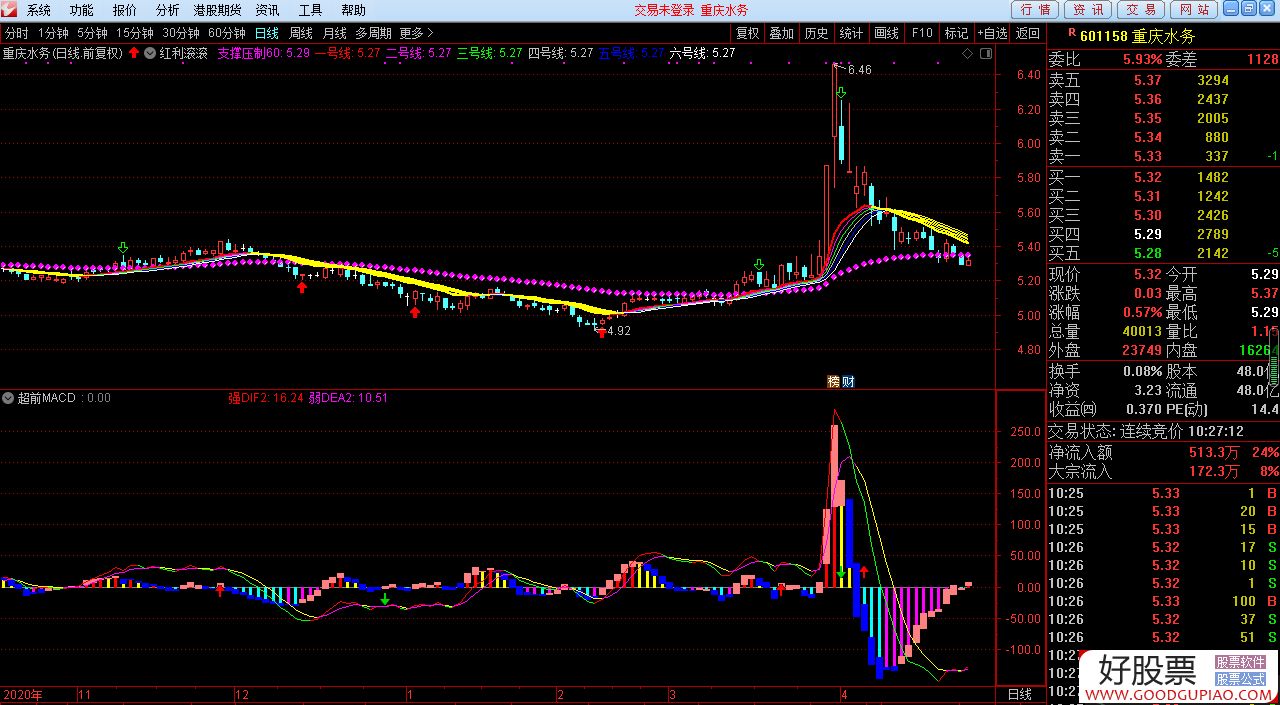This screenshot has width=1280, height=705.
Task: Click the 2020年 date label on timeline
Action: pos(23,694)
